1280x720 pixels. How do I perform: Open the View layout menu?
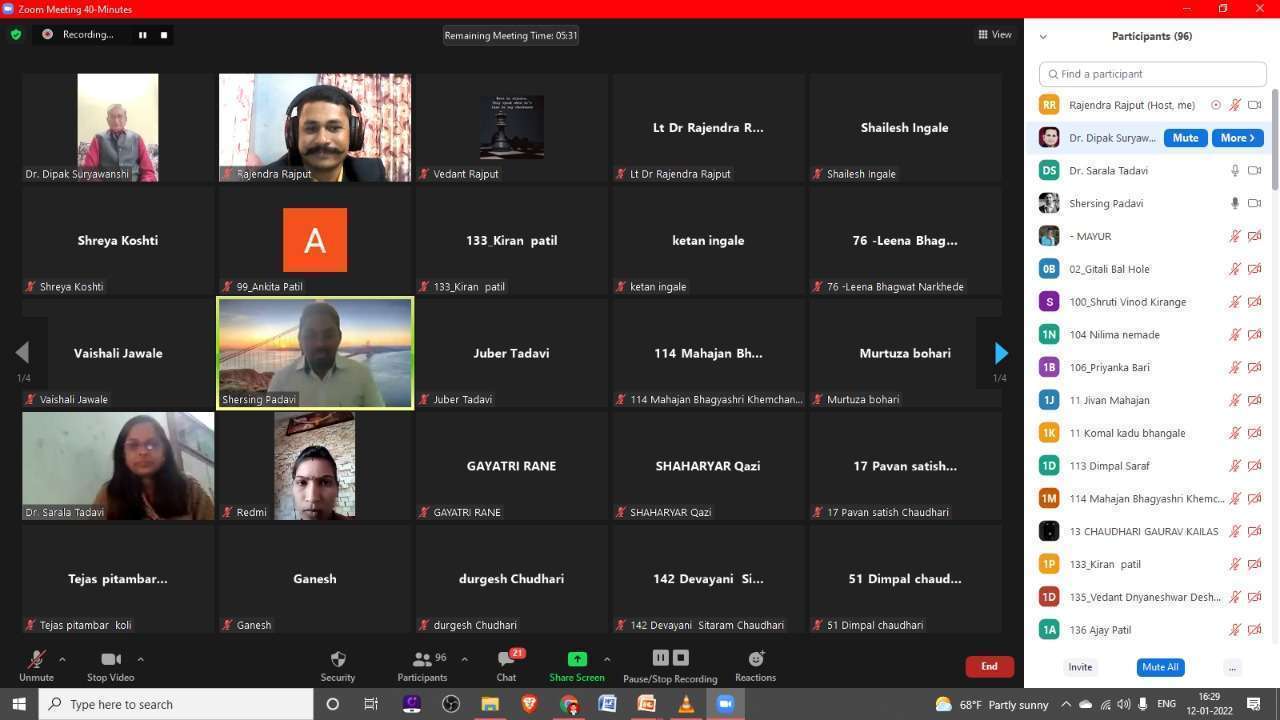coord(995,35)
